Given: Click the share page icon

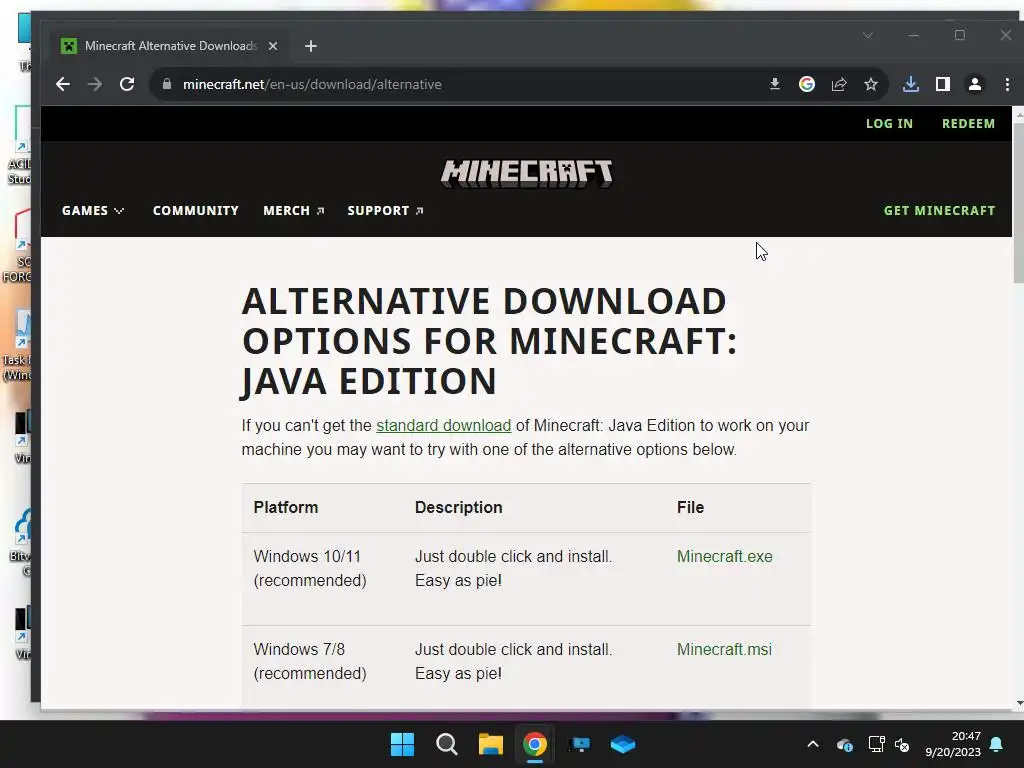Looking at the screenshot, I should (x=839, y=84).
